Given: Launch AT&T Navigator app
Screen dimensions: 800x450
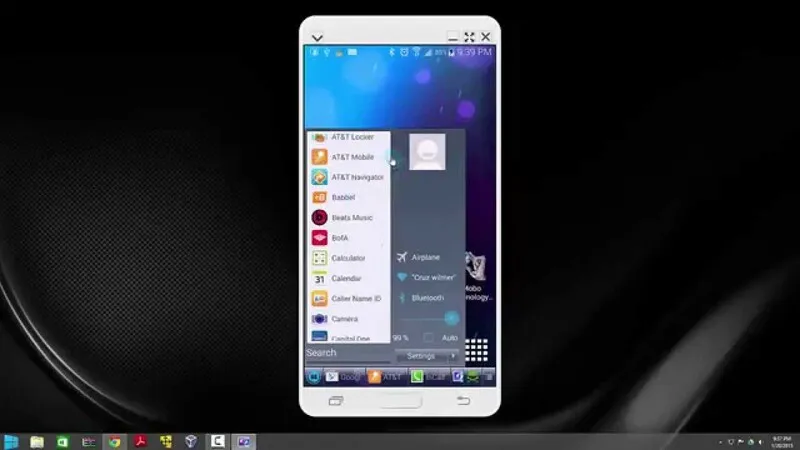Looking at the screenshot, I should point(348,177).
